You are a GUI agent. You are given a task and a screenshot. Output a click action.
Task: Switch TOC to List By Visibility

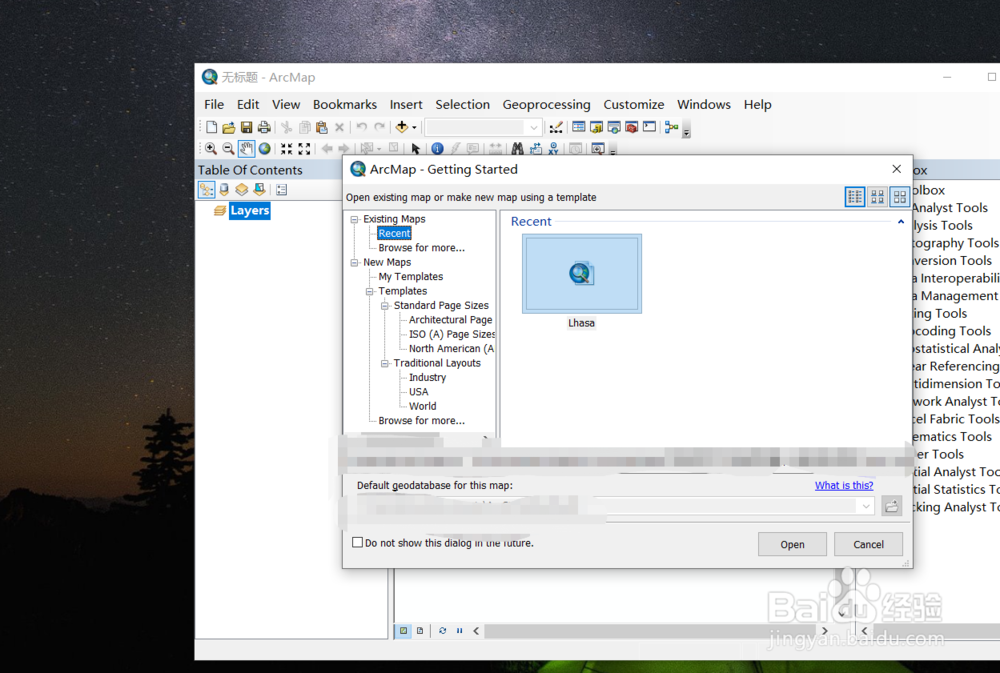[241, 189]
